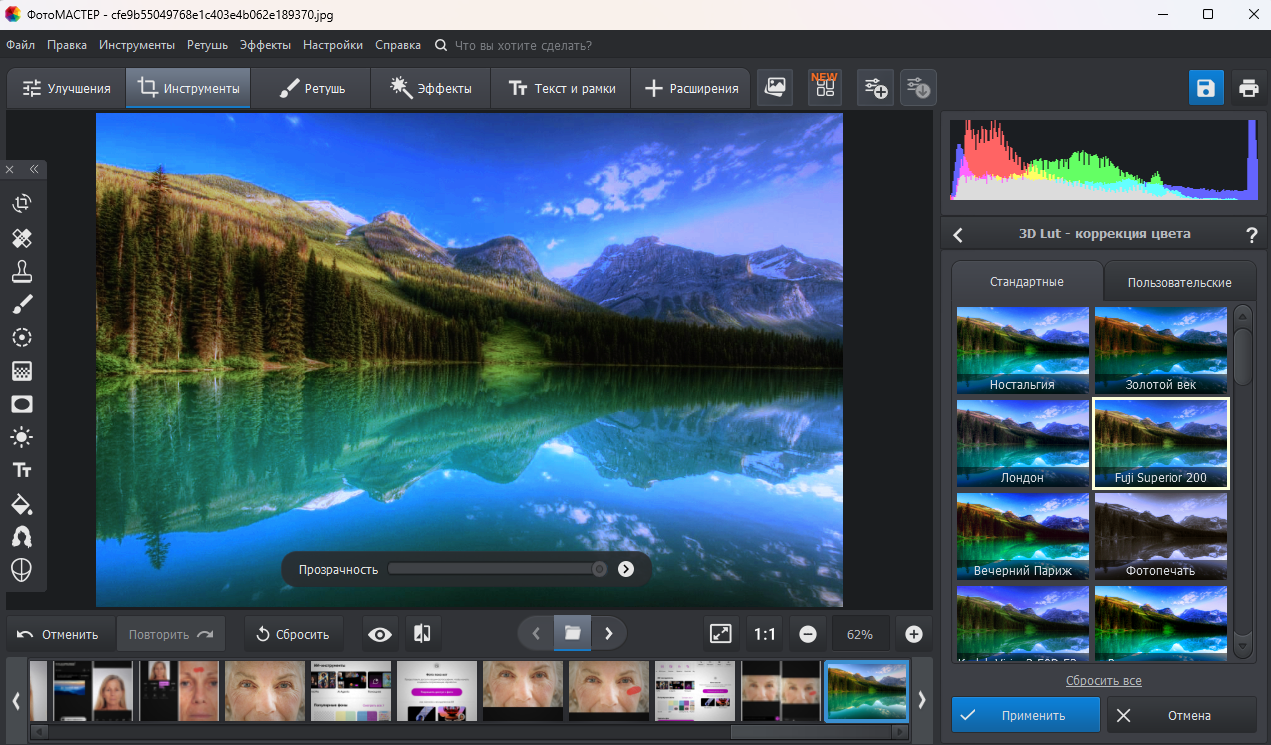Click the Отмена button

[1181, 715]
